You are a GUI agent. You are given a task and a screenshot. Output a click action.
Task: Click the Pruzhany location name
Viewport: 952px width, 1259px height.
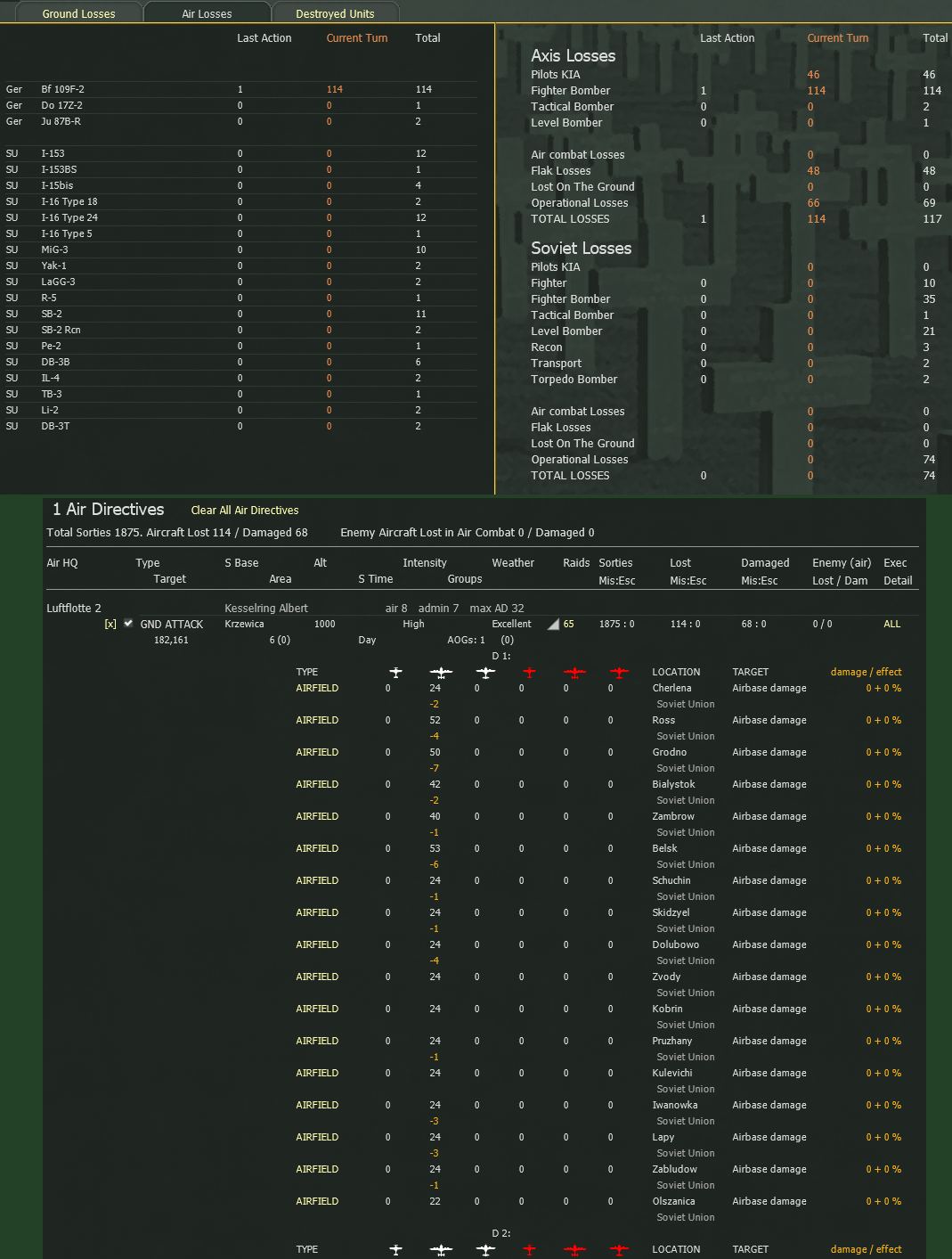[672, 1041]
